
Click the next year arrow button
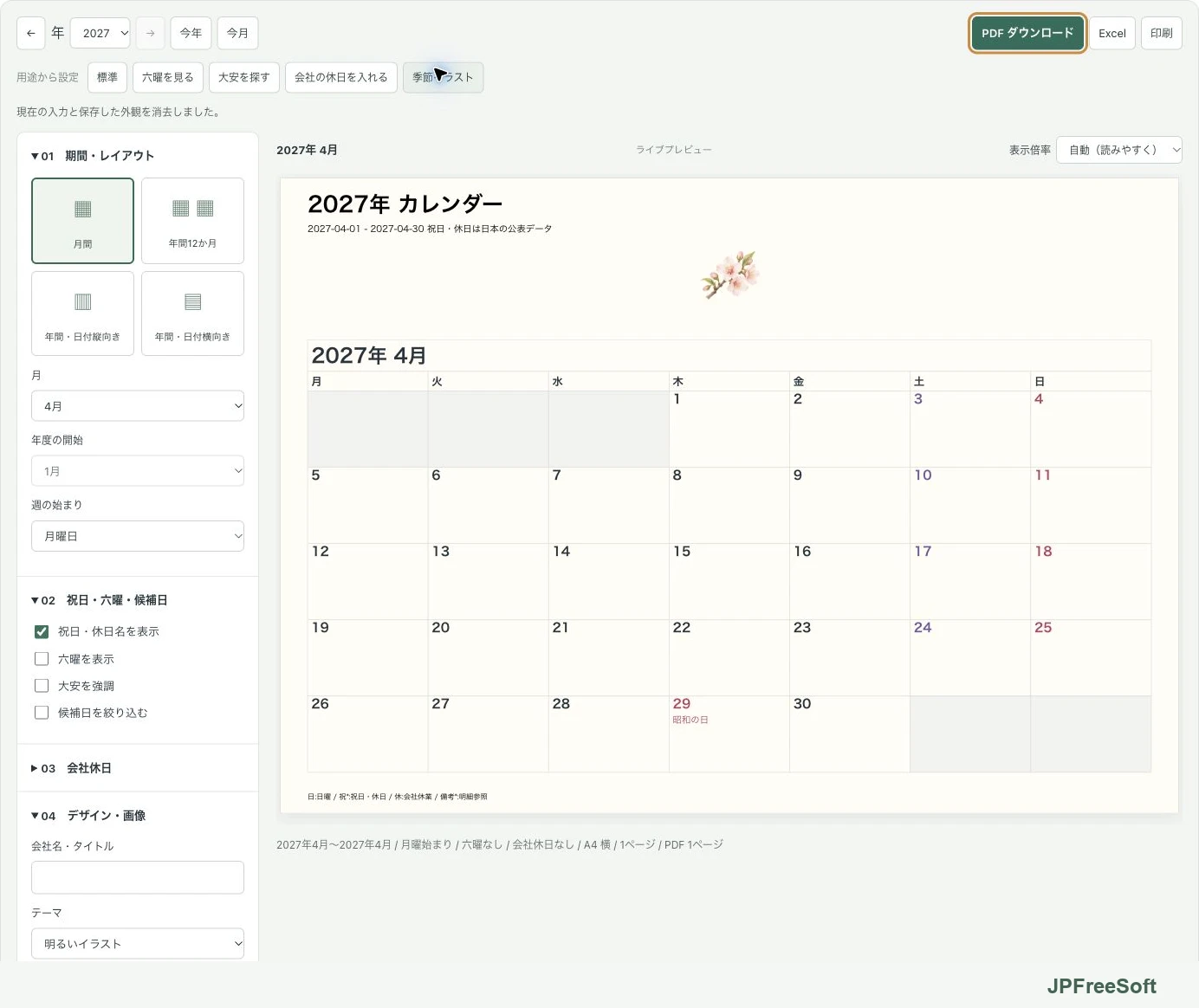[150, 33]
